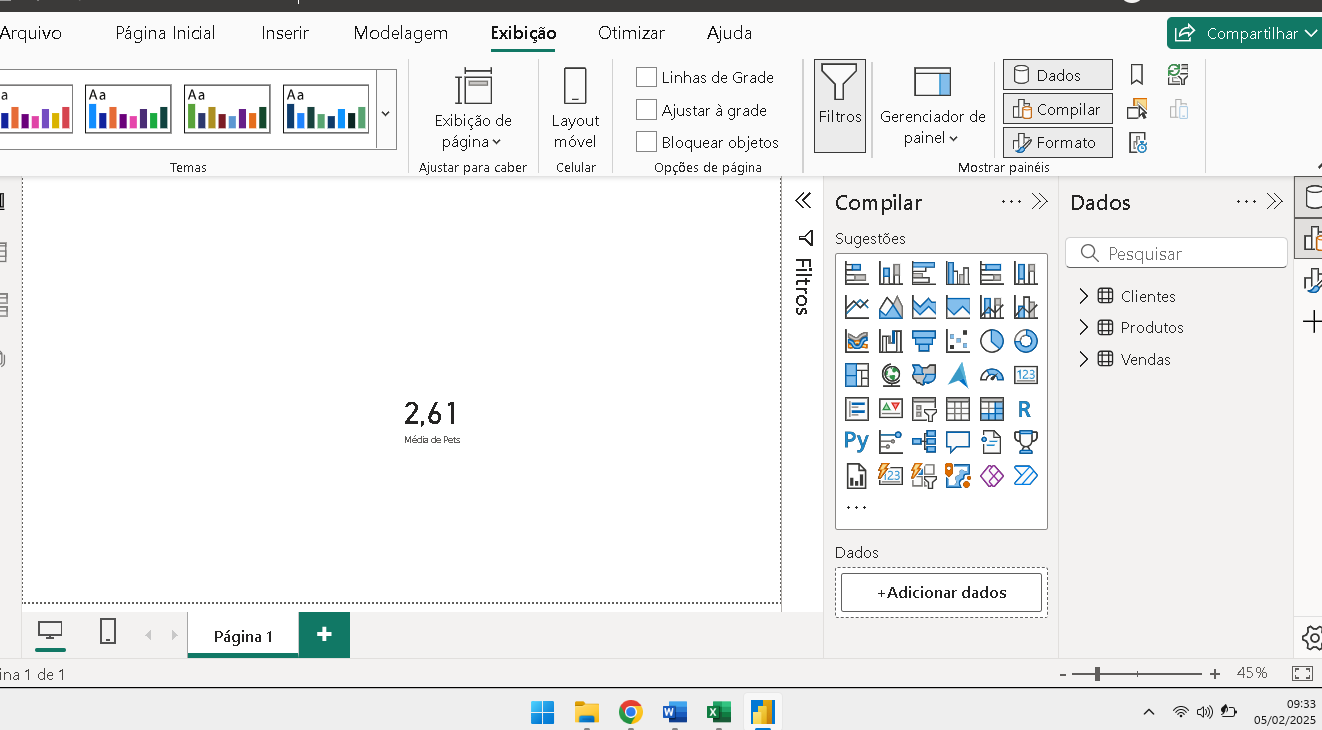The height and width of the screenshot is (730, 1322).
Task: Add a new report page
Action: [x=324, y=634]
